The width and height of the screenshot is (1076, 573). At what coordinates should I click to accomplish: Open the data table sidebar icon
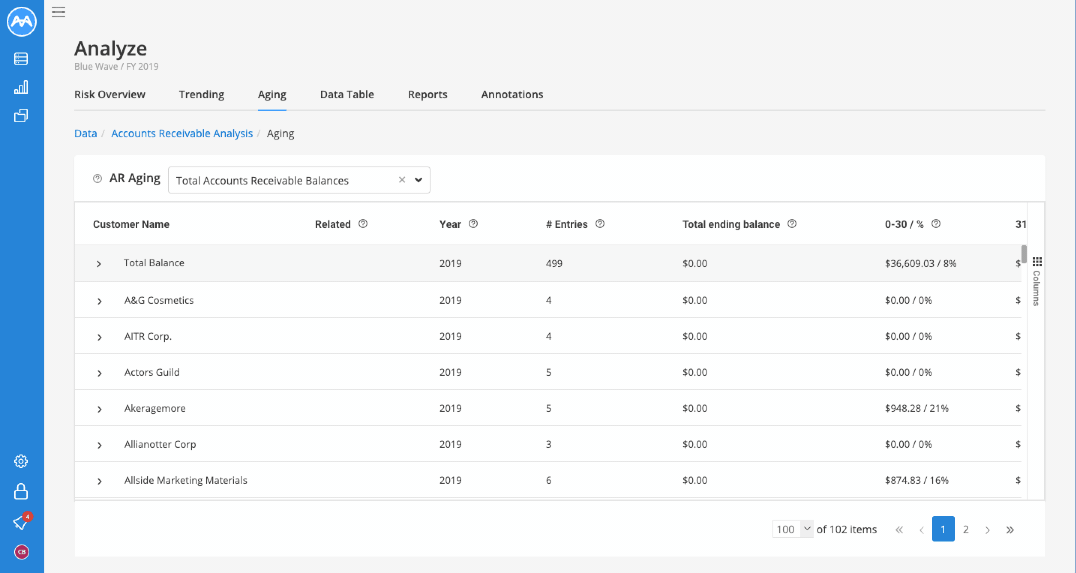tap(21, 59)
